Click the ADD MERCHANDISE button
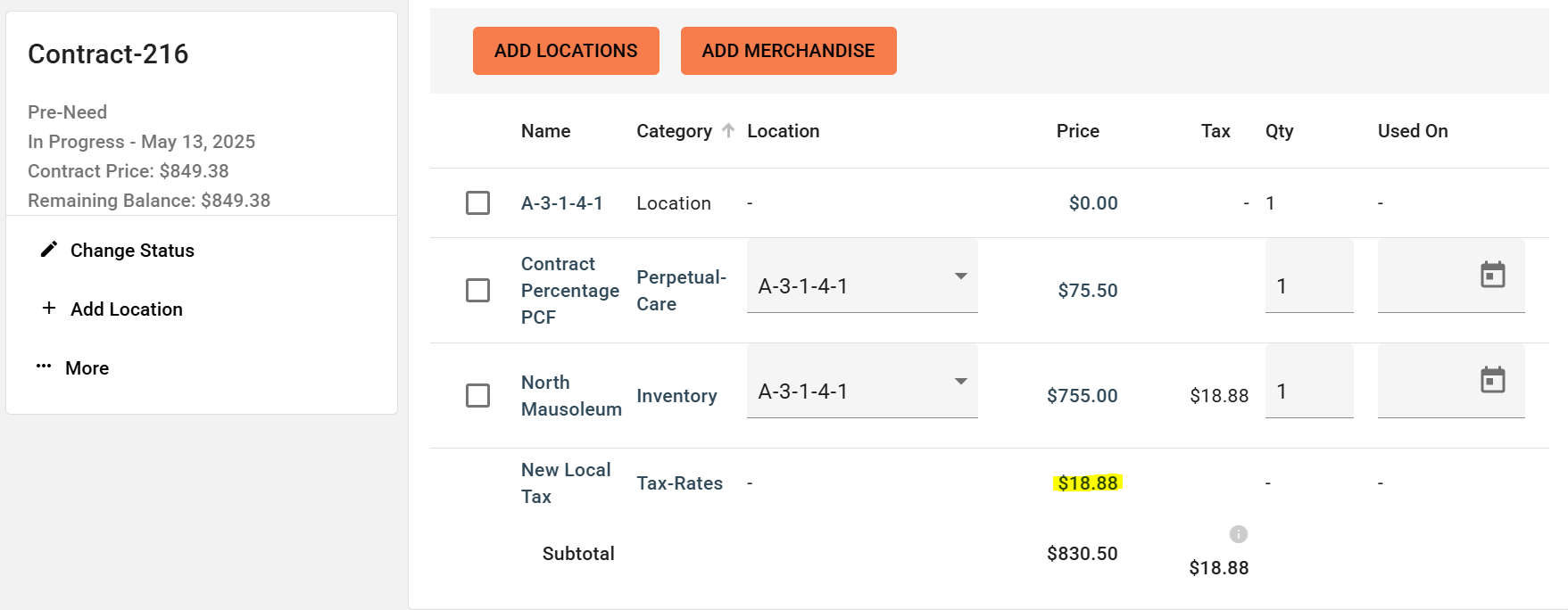 pyautogui.click(x=788, y=51)
